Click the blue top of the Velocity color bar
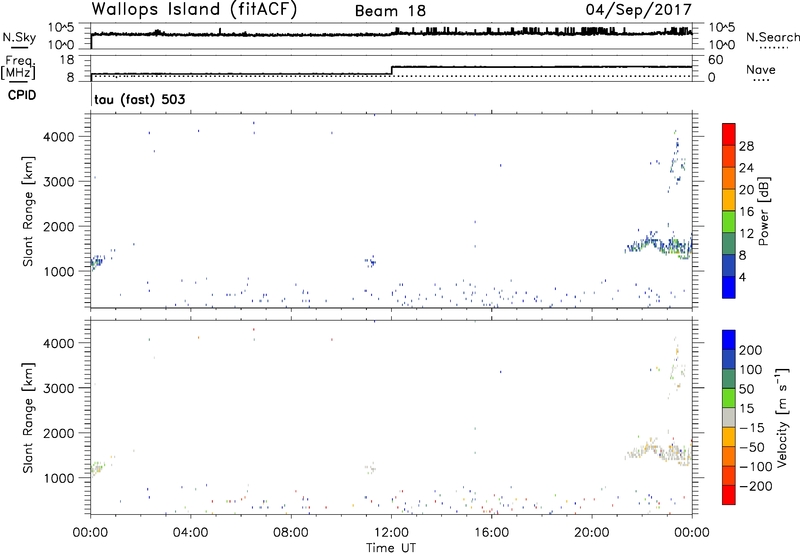Viewport: 800px width, 554px height. 729,339
